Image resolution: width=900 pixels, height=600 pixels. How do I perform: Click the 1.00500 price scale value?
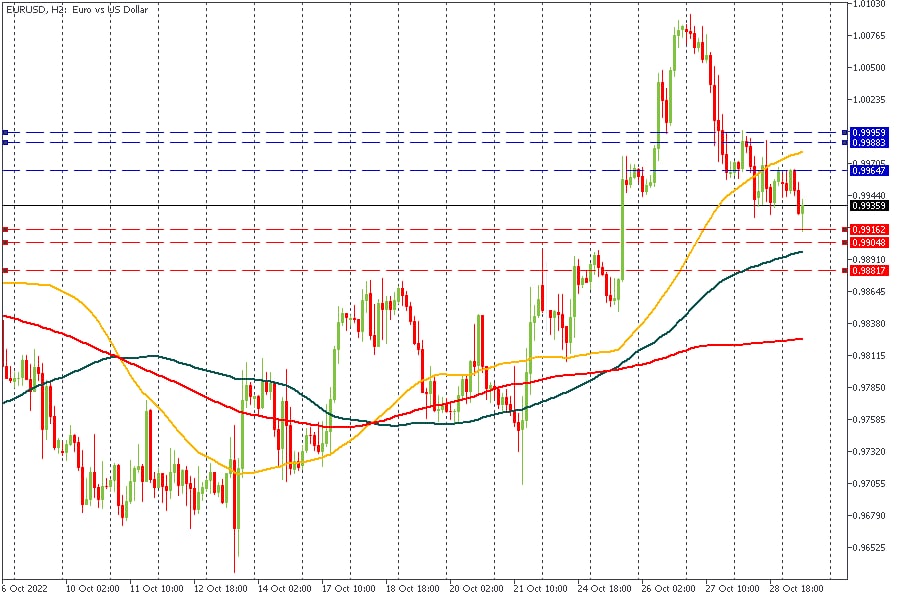(870, 68)
